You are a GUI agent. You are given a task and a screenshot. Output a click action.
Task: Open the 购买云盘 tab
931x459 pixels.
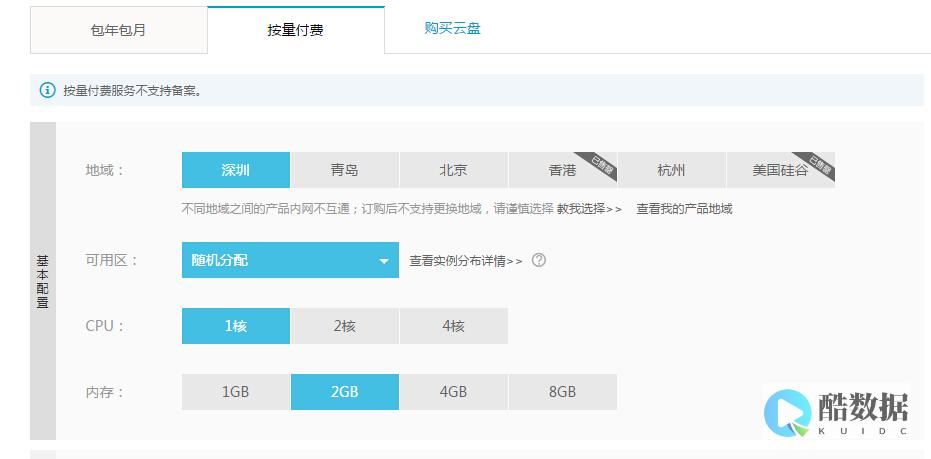(x=452, y=28)
